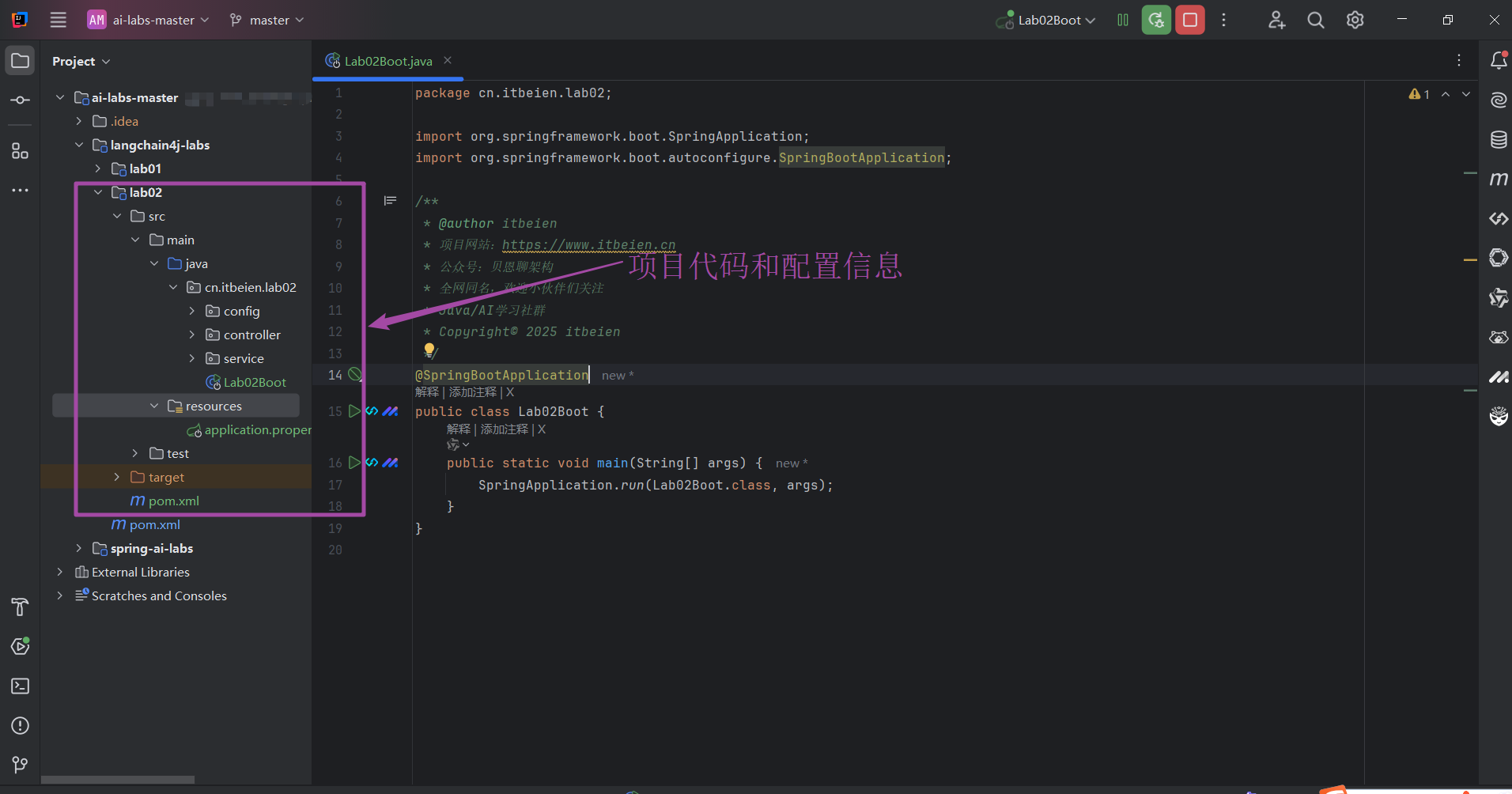Open the itbeien.cn website link
The width and height of the screenshot is (1512, 794).
[x=589, y=245]
